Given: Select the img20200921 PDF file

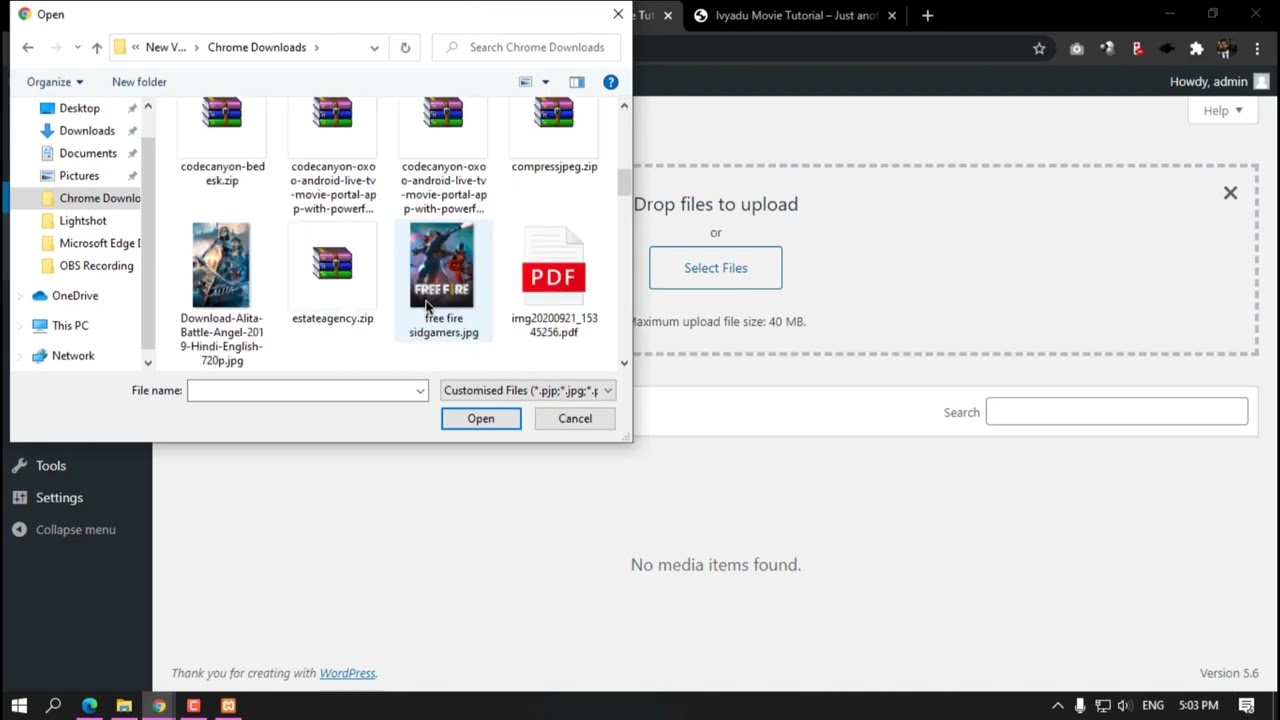Looking at the screenshot, I should (554, 282).
